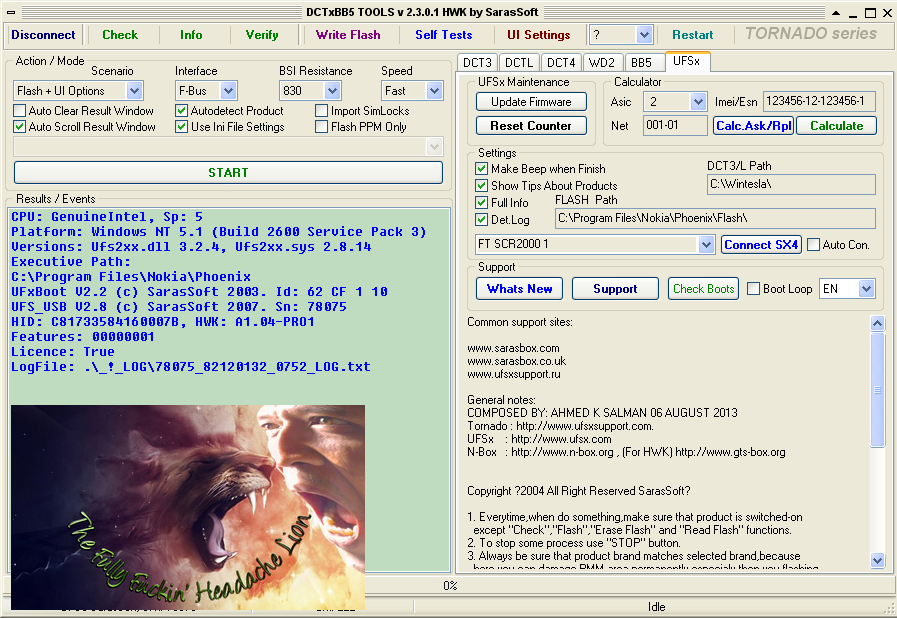The height and width of the screenshot is (618, 897).
Task: Switch to the DCTL tab
Action: pos(519,62)
